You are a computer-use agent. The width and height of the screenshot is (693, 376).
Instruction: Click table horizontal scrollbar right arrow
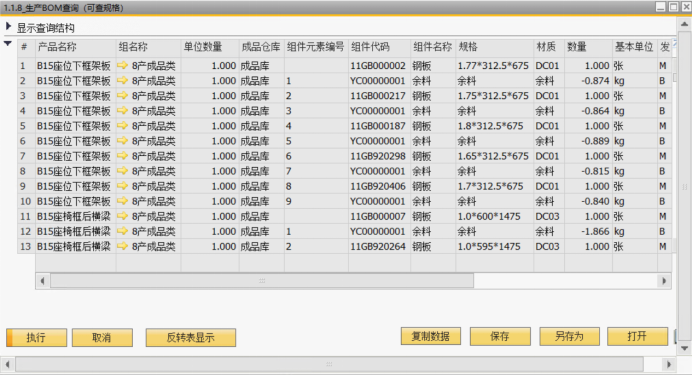[664, 281]
